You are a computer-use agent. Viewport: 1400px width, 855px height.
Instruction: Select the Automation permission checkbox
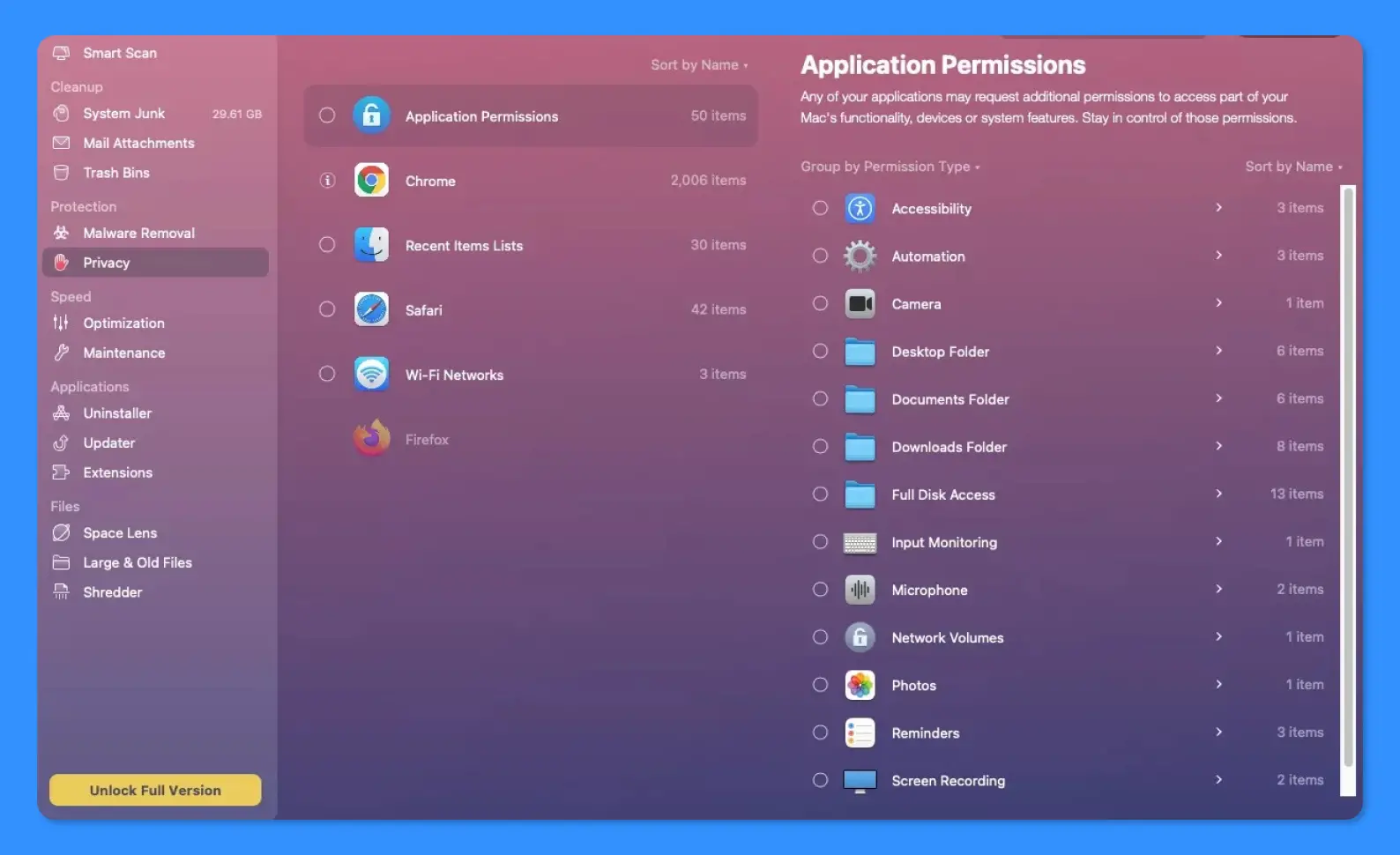tap(820, 256)
